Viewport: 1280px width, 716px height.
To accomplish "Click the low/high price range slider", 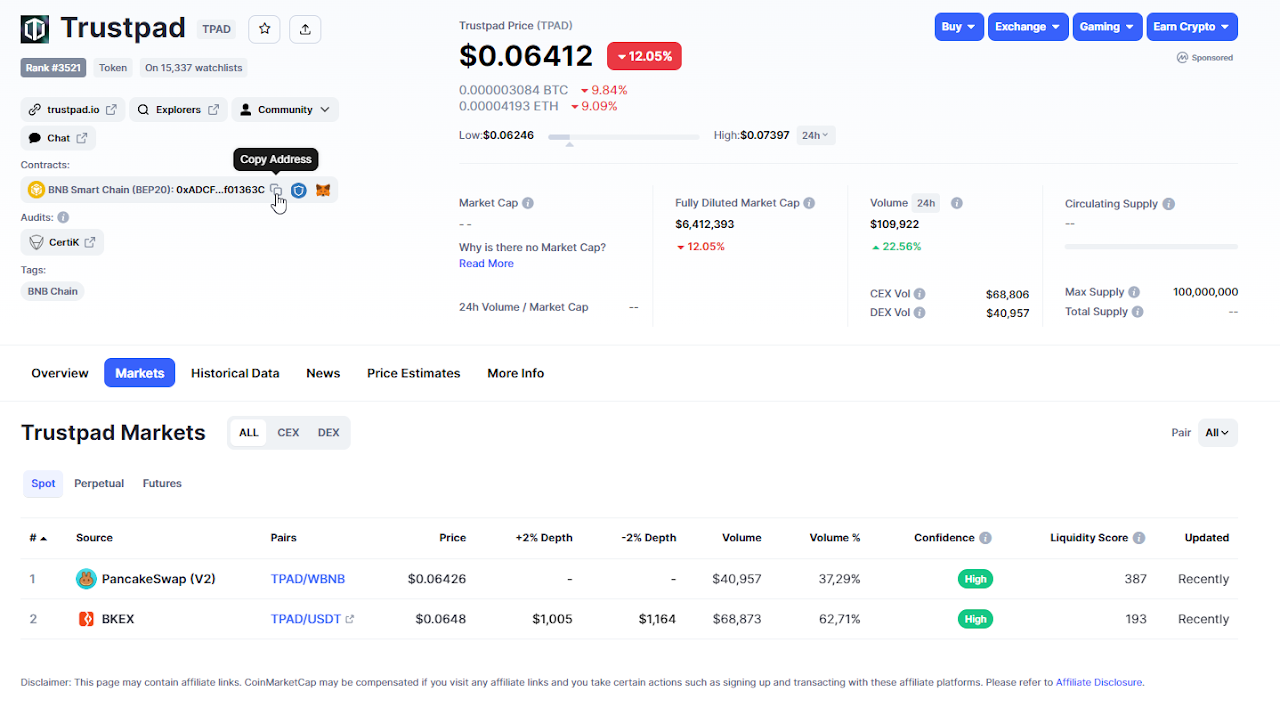I will pyautogui.click(x=624, y=137).
